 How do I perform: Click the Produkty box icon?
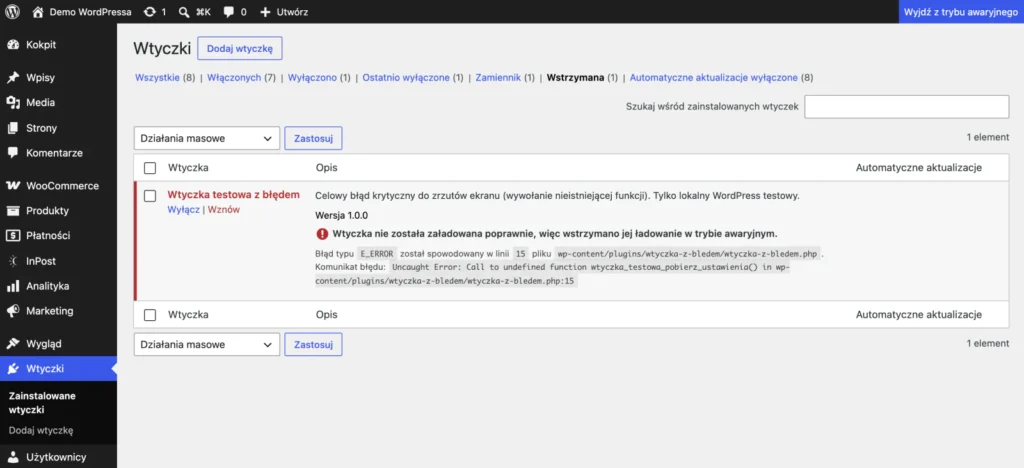(12, 211)
